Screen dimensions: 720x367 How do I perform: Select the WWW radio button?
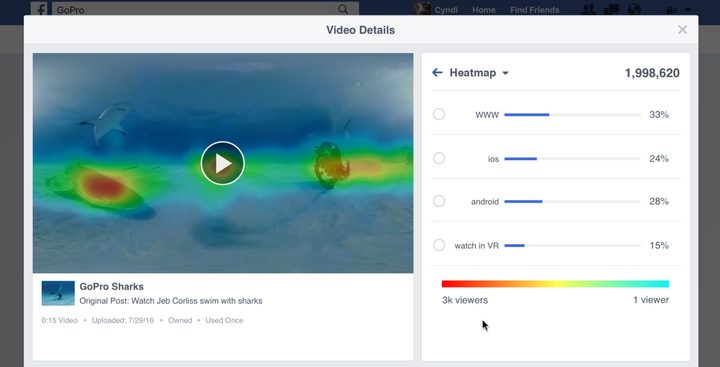click(x=439, y=114)
